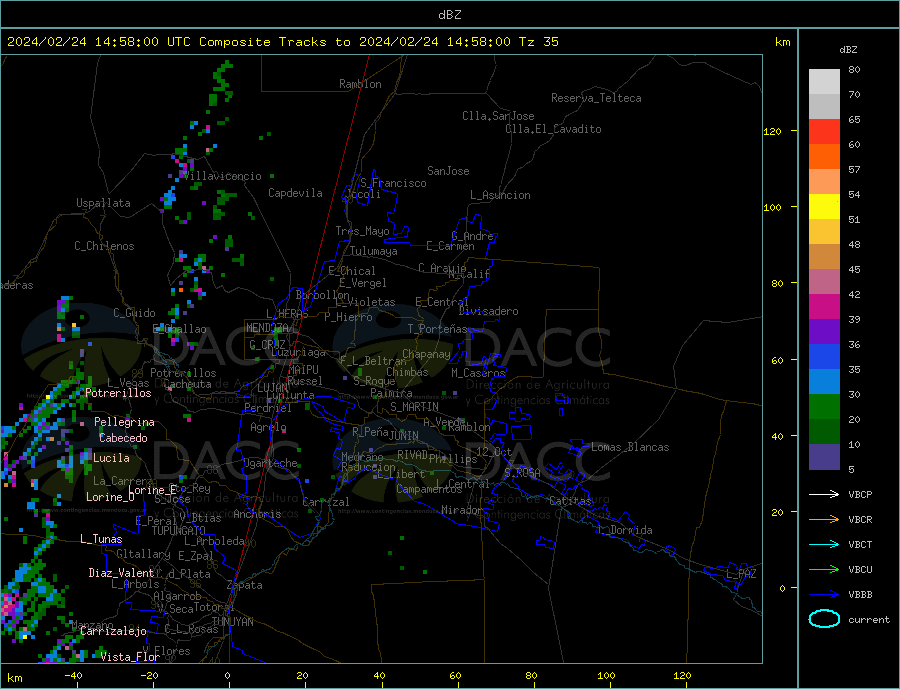Click the light blue 35 dBZ swatch

[824, 382]
